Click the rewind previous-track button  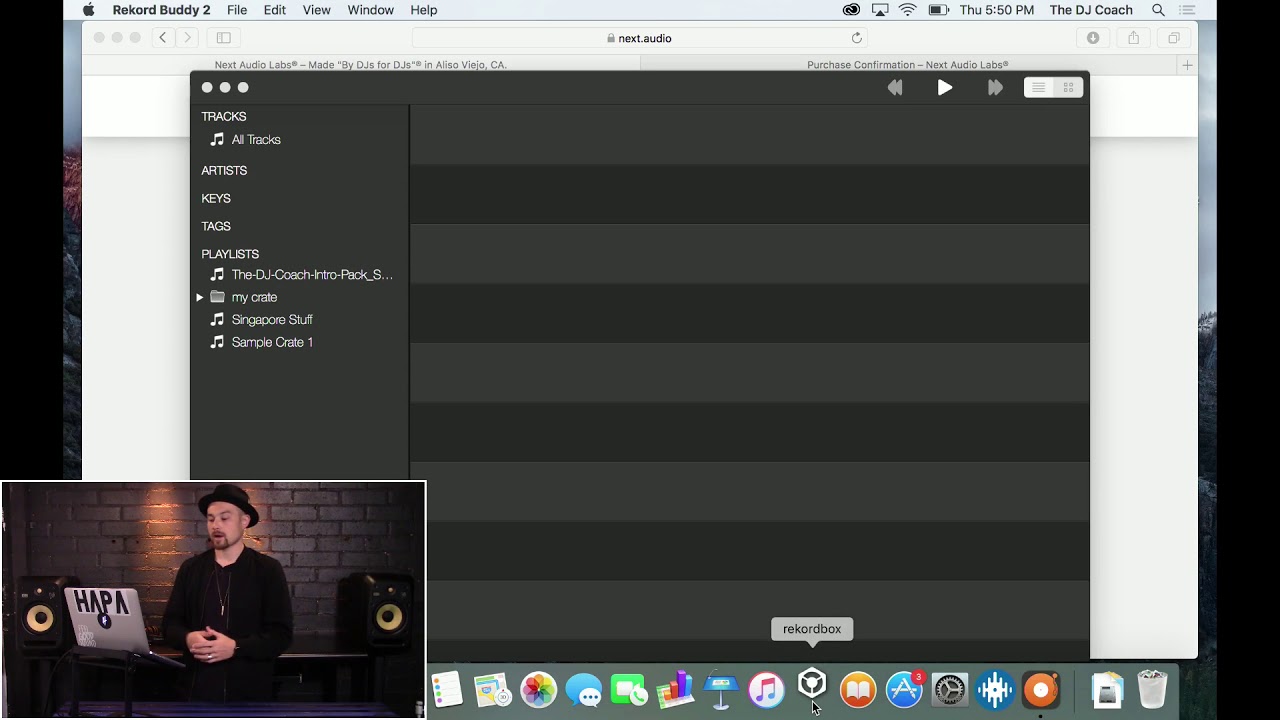[x=895, y=88]
